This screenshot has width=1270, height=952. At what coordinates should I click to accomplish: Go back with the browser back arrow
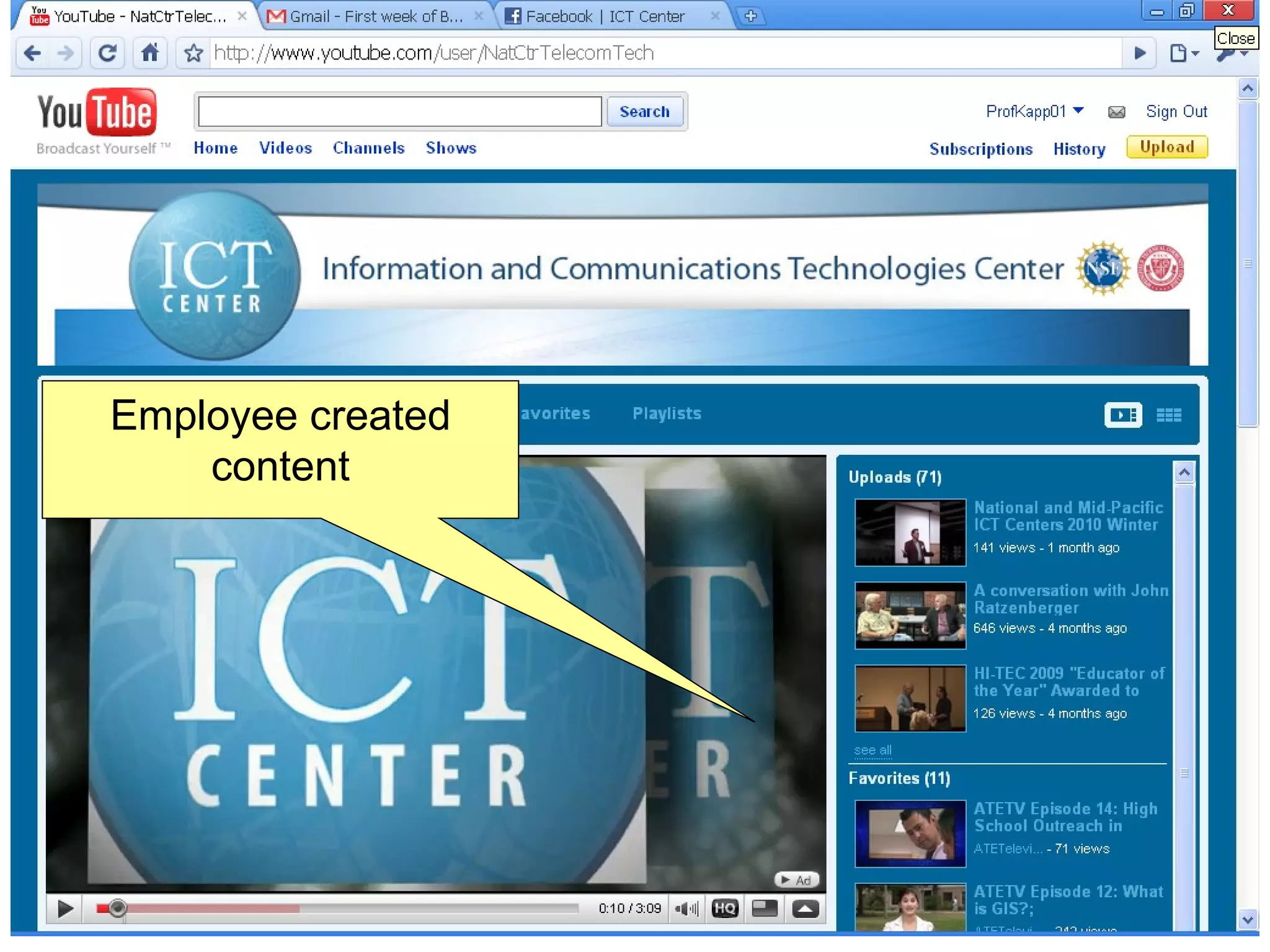point(32,53)
